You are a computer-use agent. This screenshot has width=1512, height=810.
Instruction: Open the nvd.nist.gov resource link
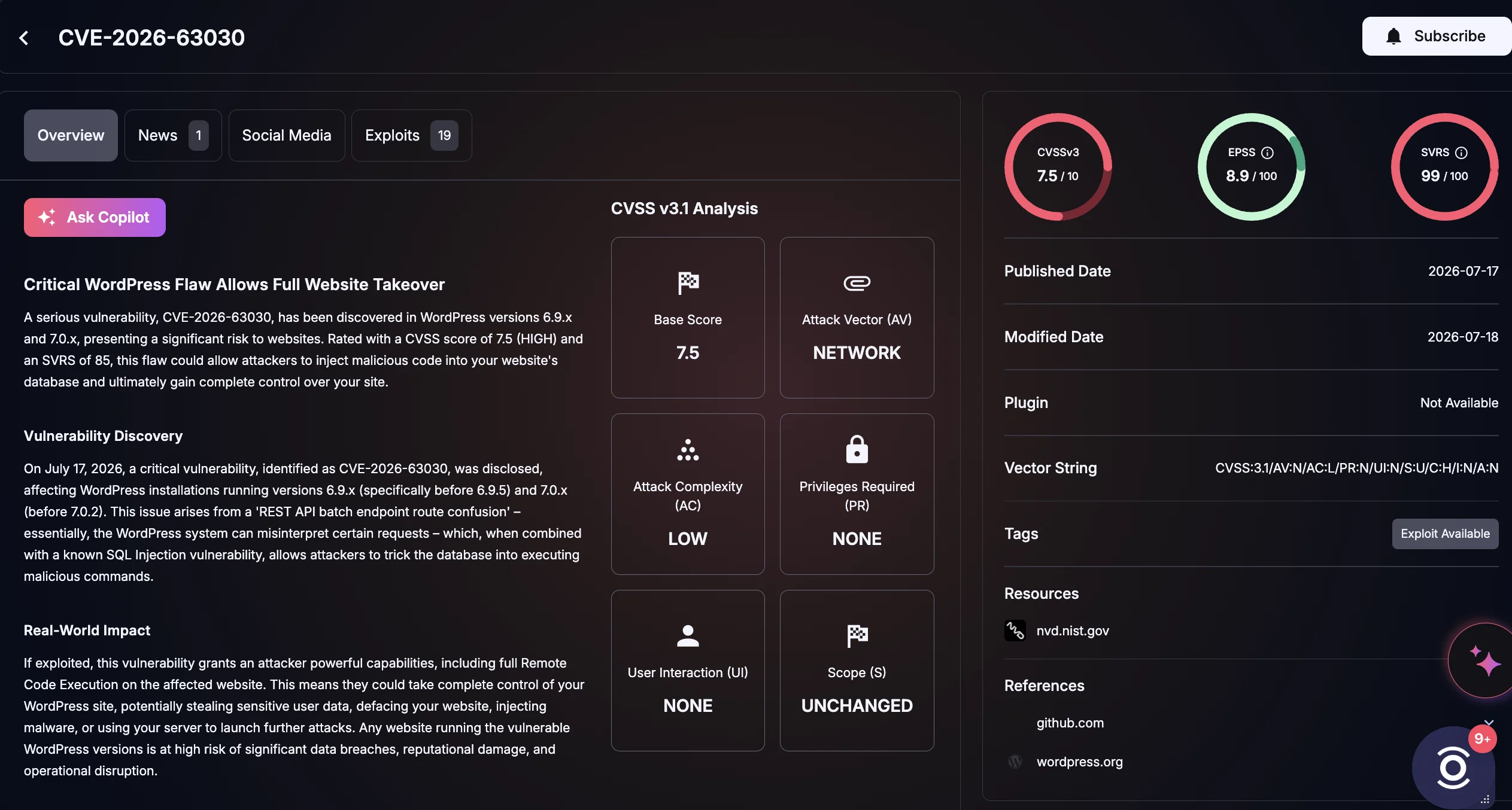click(x=1072, y=631)
